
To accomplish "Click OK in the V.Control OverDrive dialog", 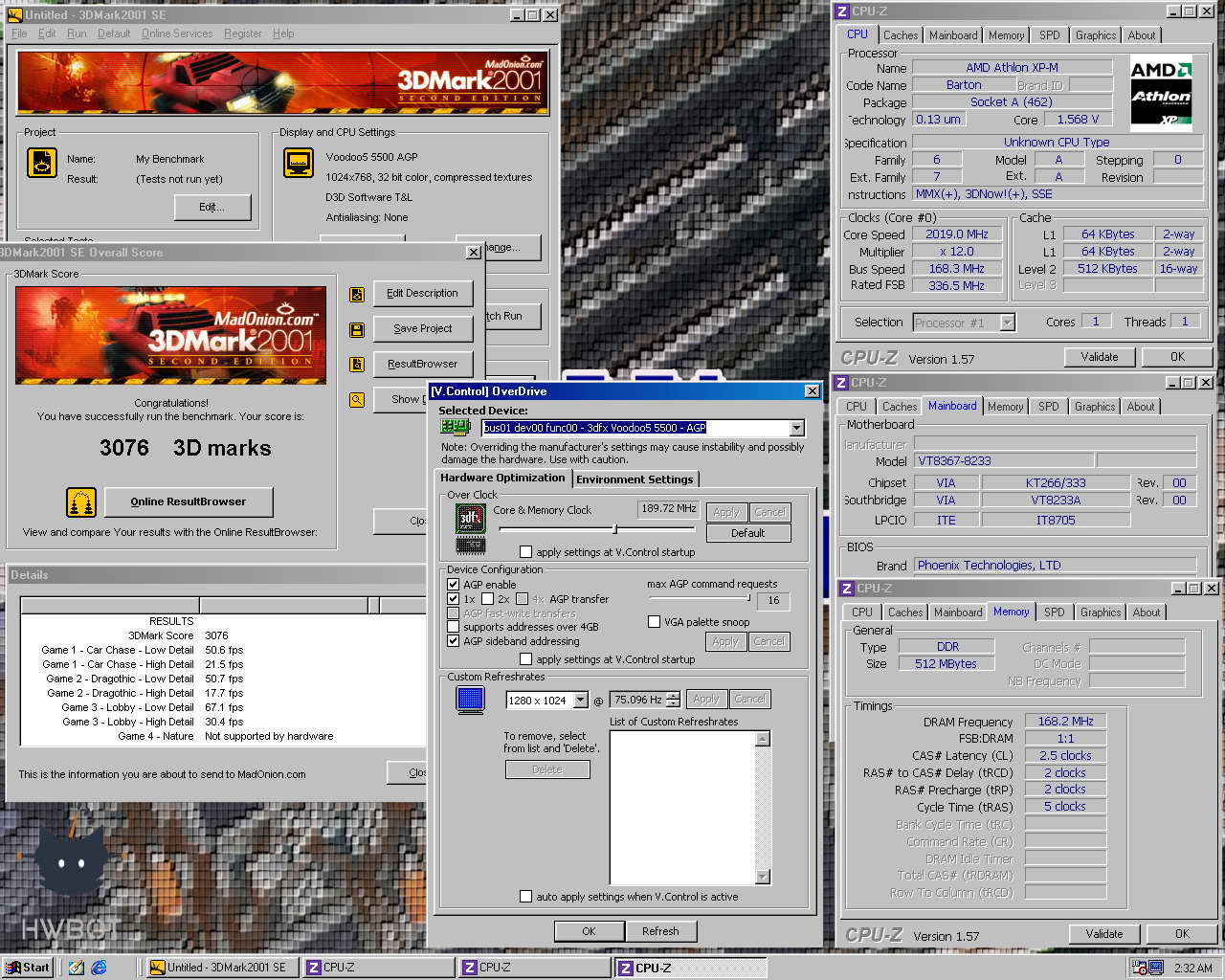I will (589, 931).
